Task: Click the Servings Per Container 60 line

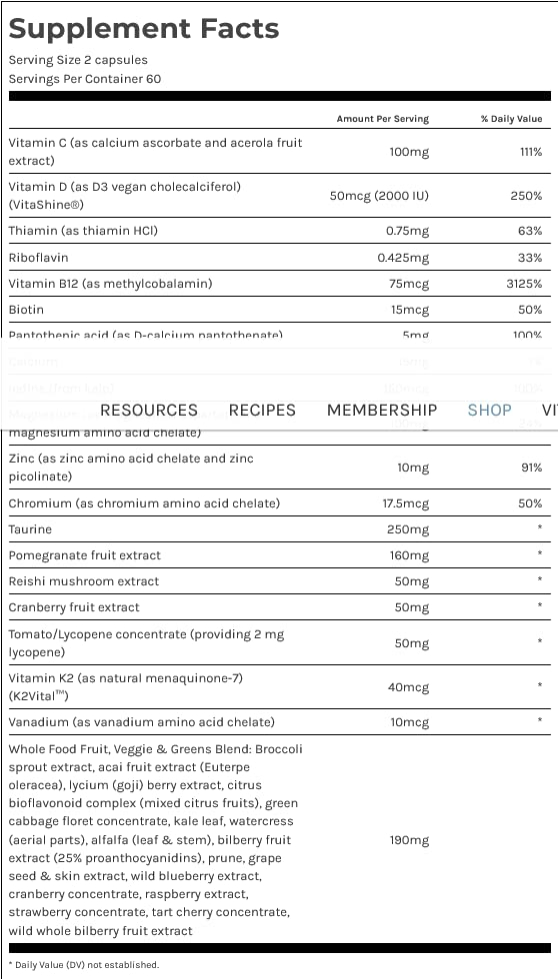Action: coord(85,79)
